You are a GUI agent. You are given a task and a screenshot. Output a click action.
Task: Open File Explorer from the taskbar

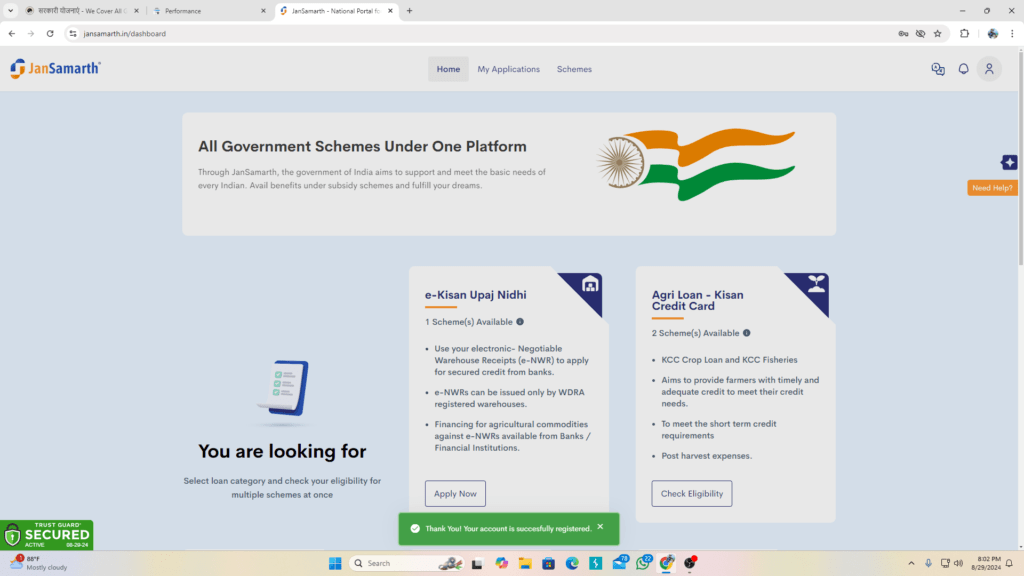coord(525,563)
